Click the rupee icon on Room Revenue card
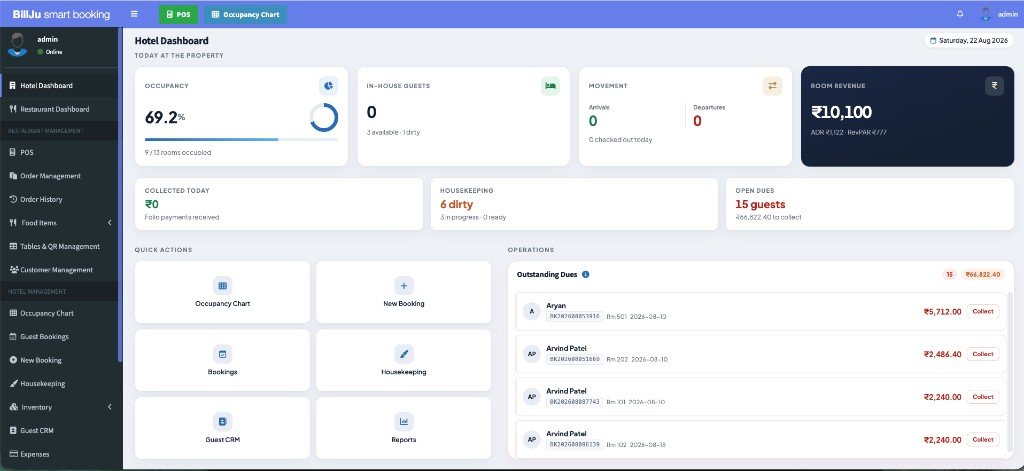Viewport: 1024px width, 471px height. 995,86
